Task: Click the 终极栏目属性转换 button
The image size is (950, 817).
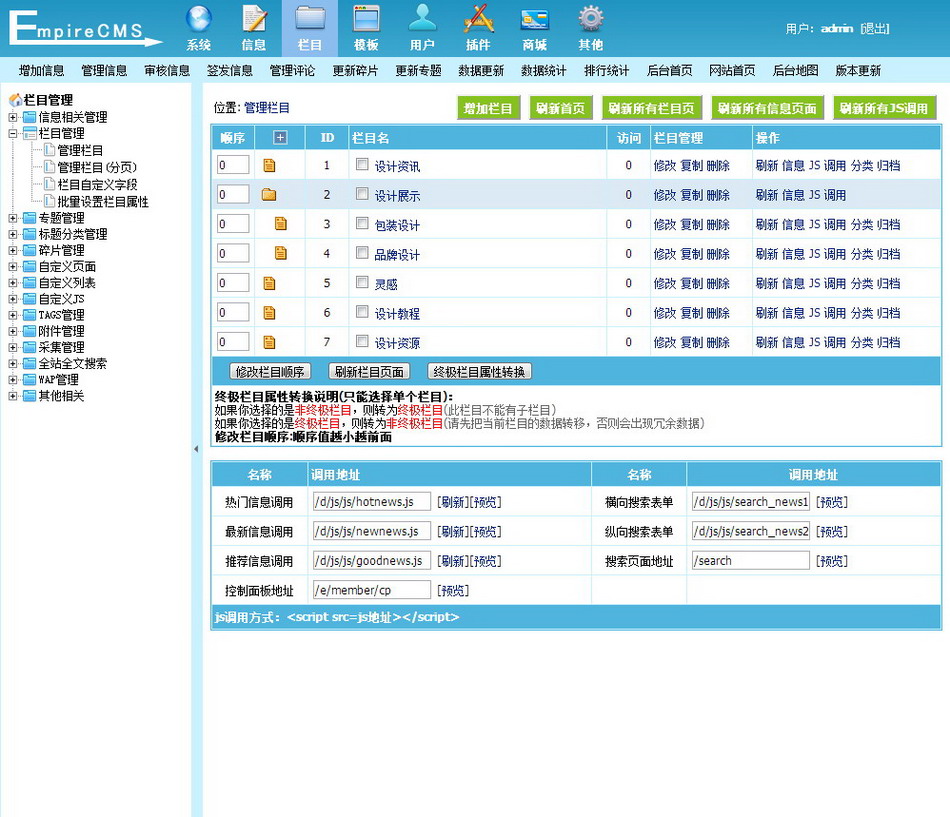Action: 479,372
